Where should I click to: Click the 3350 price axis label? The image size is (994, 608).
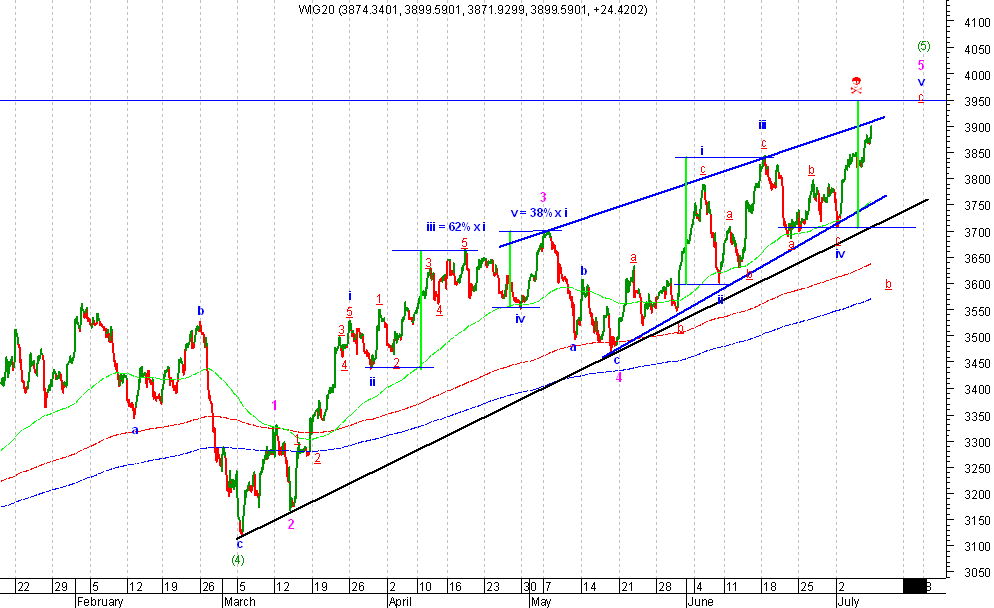tap(976, 416)
